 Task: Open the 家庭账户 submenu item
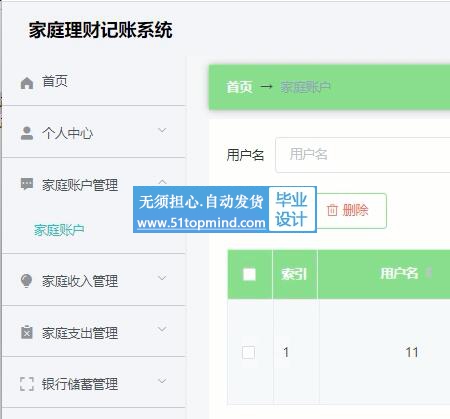point(59,230)
